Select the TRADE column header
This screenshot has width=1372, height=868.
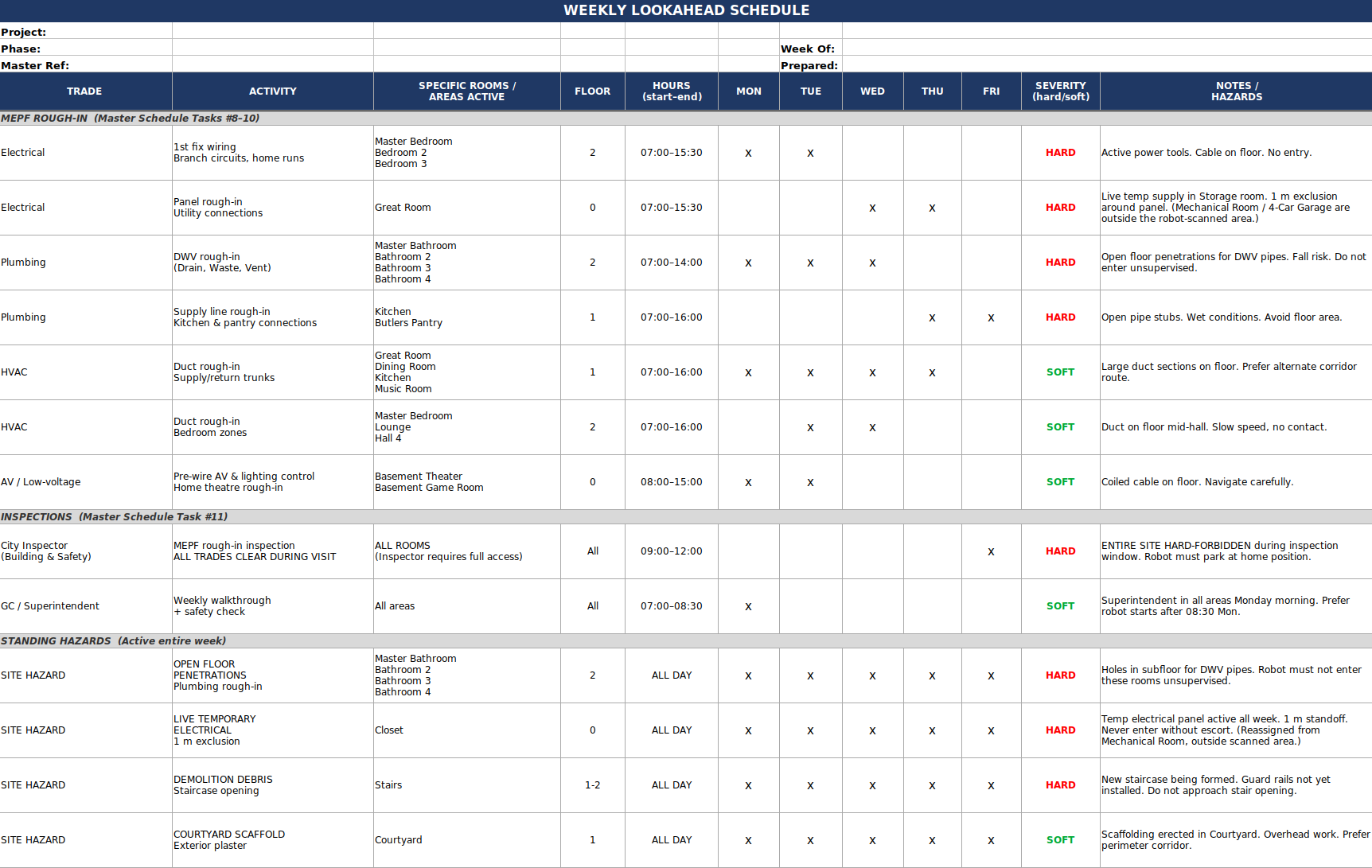pyautogui.click(x=86, y=91)
